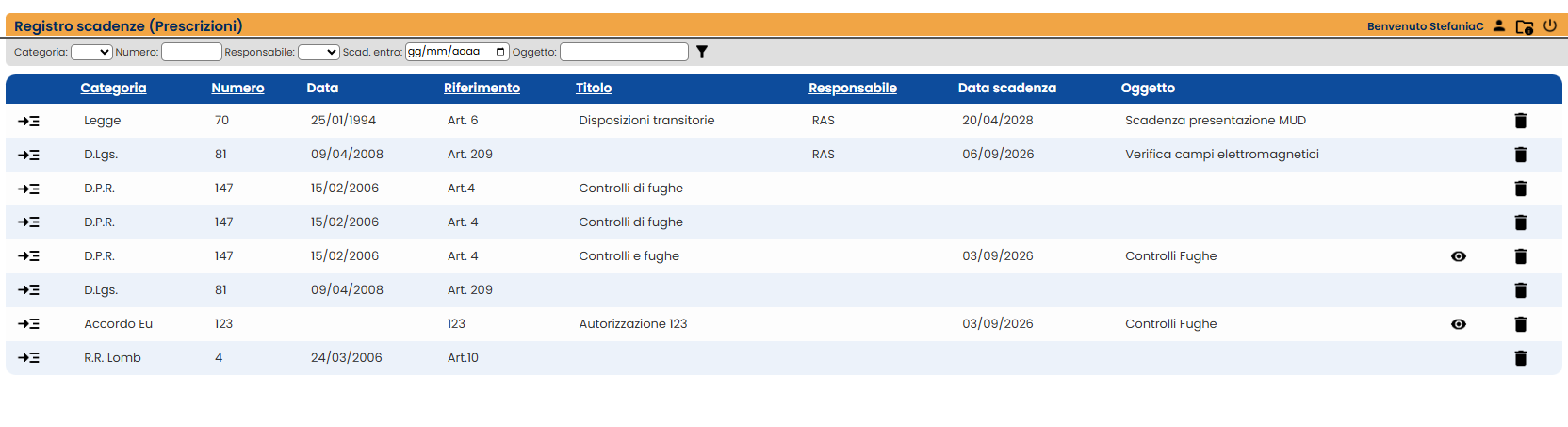Open the user profile icon
The image size is (1568, 427).
[x=1499, y=25]
